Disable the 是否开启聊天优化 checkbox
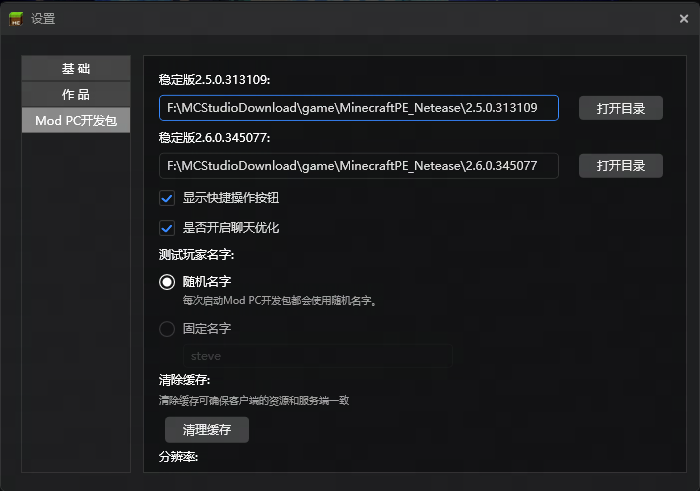 click(167, 227)
